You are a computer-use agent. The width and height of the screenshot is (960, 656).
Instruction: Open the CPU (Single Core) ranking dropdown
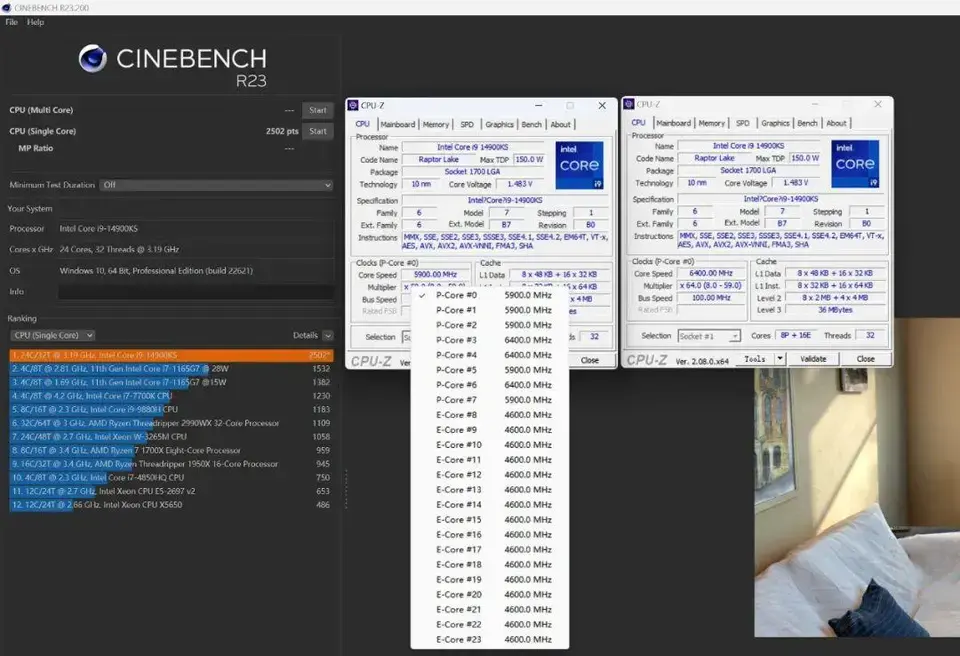pos(53,336)
